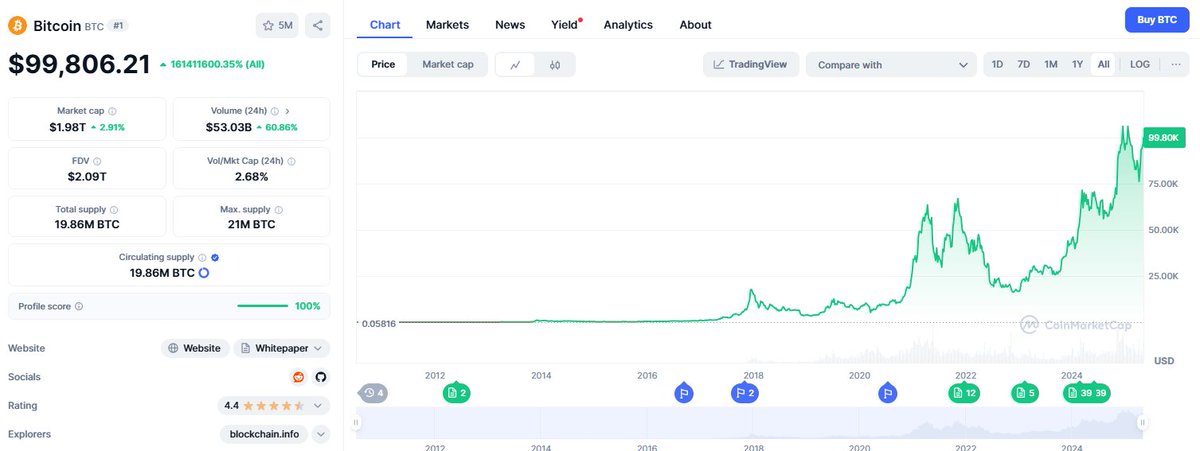Show FDV info tooltip icon
Screen dimensions: 1200x451
[x=97, y=160]
